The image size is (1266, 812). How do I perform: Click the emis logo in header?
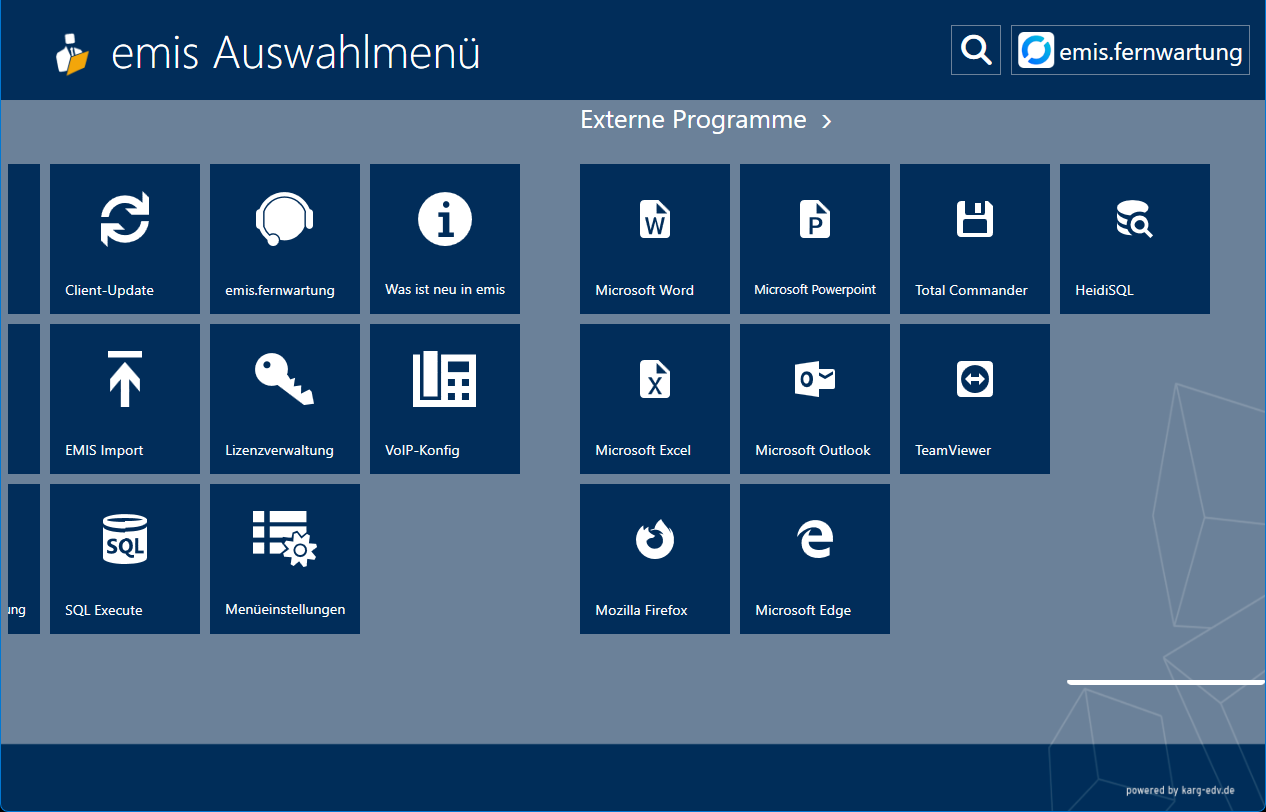point(72,53)
